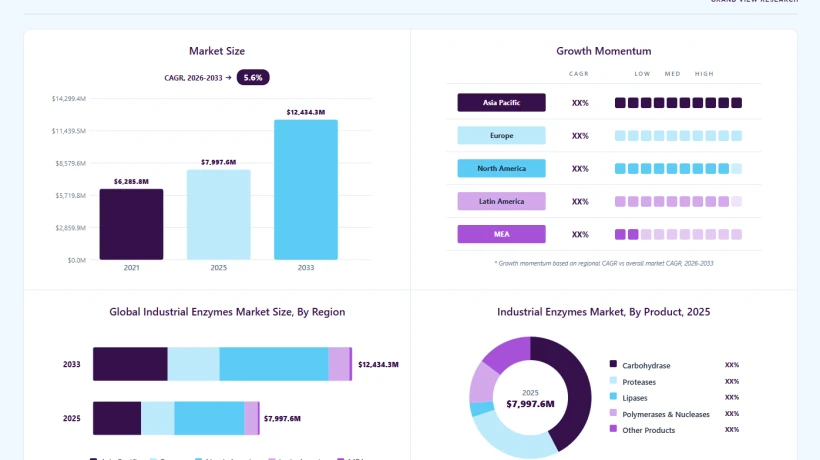The height and width of the screenshot is (460, 820).
Task: Click the Growth Momentum heading
Action: pyautogui.click(x=603, y=51)
